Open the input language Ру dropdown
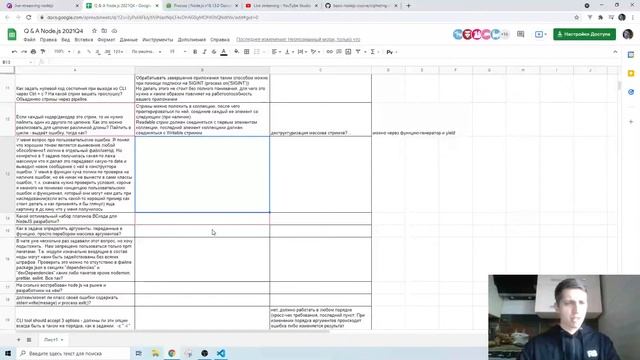 pos(391,52)
